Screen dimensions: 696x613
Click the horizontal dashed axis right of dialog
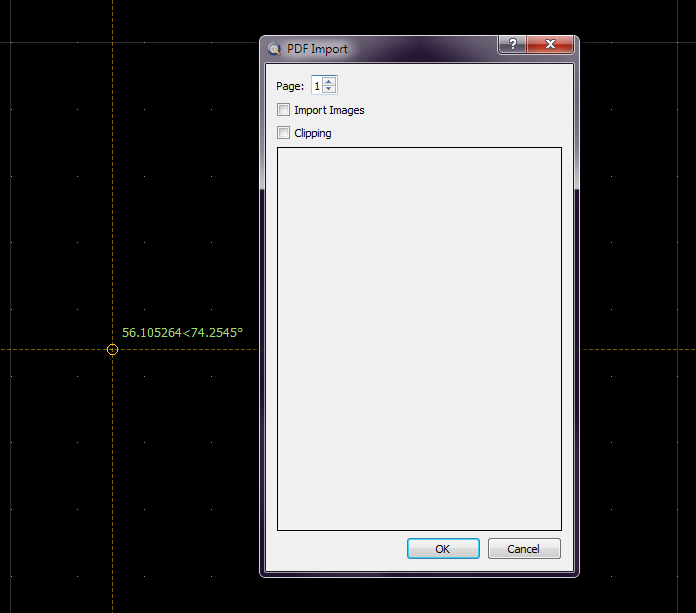[x=640, y=350]
